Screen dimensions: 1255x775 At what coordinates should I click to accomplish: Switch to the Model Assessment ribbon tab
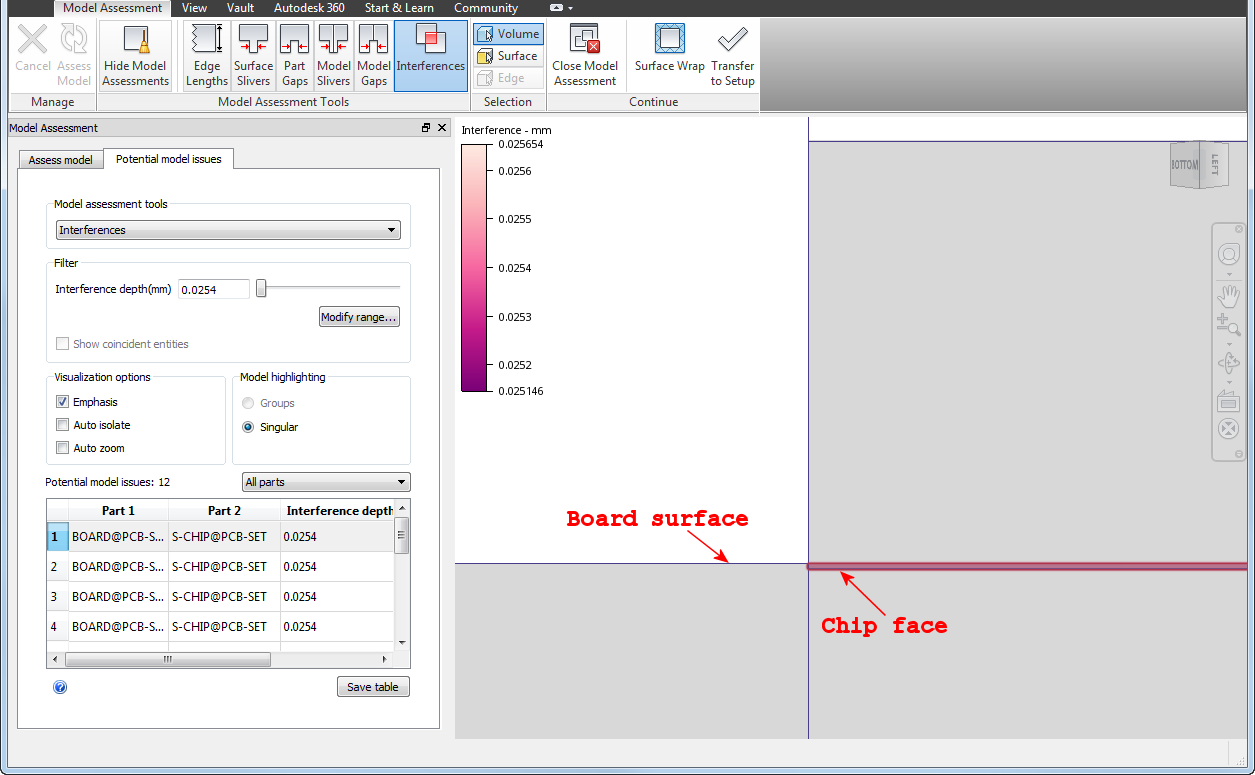pos(112,8)
